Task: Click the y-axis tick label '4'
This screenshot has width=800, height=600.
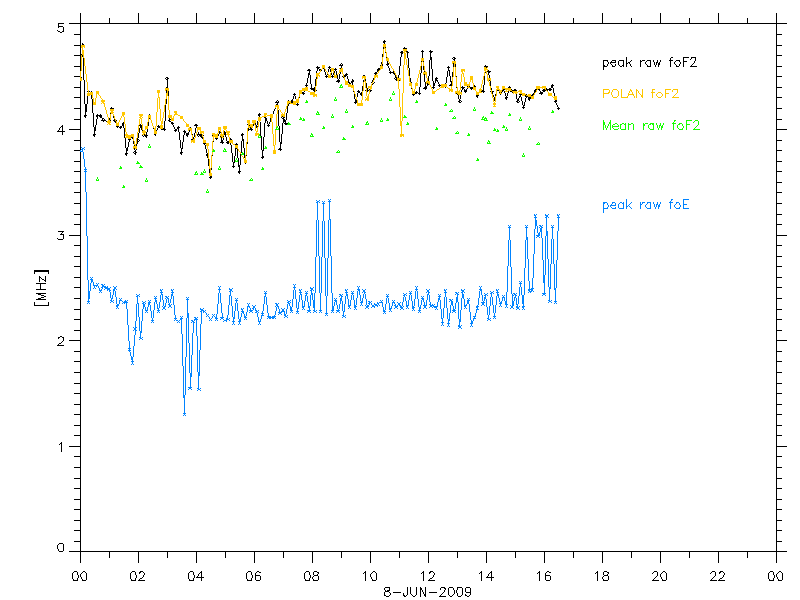Action: [61, 130]
